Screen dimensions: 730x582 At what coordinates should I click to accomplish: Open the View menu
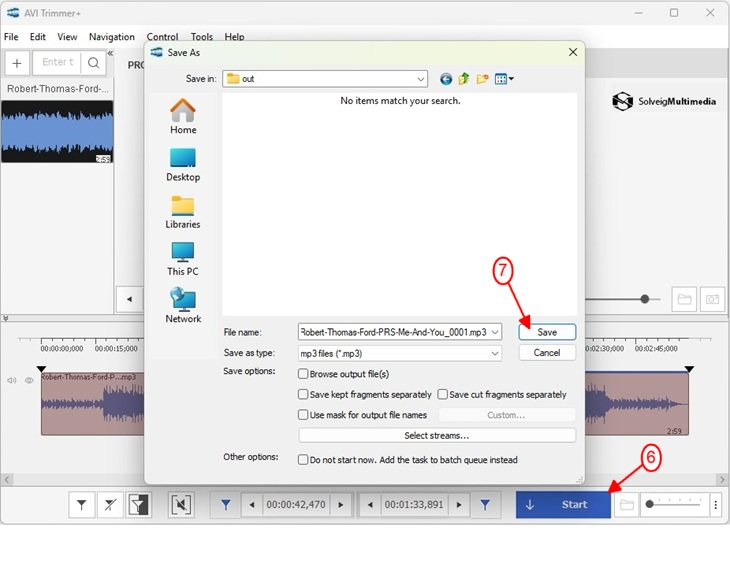(67, 37)
